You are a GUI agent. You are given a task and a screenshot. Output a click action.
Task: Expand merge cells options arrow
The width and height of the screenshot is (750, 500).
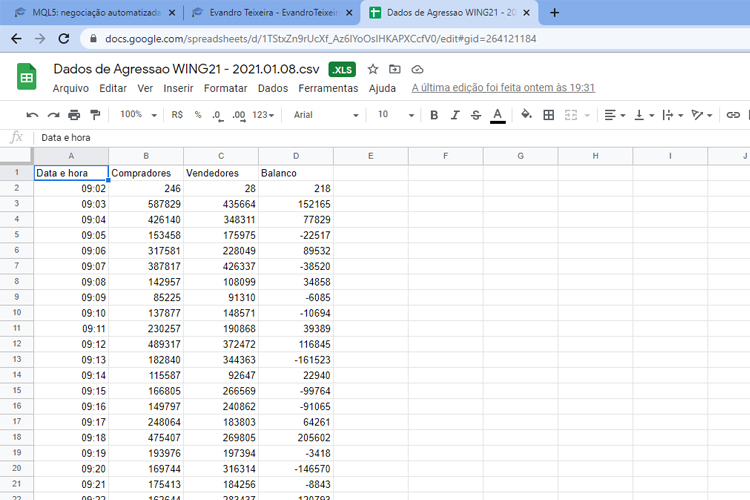pos(587,115)
